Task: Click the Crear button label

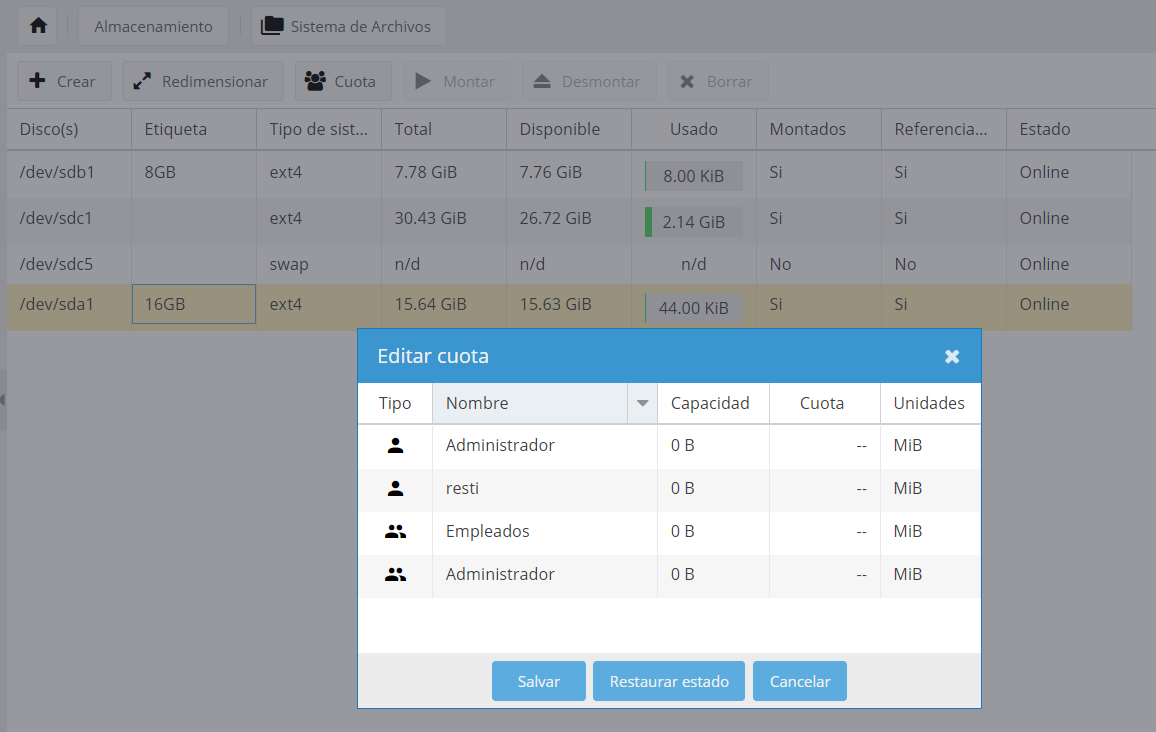Action: [x=76, y=82]
